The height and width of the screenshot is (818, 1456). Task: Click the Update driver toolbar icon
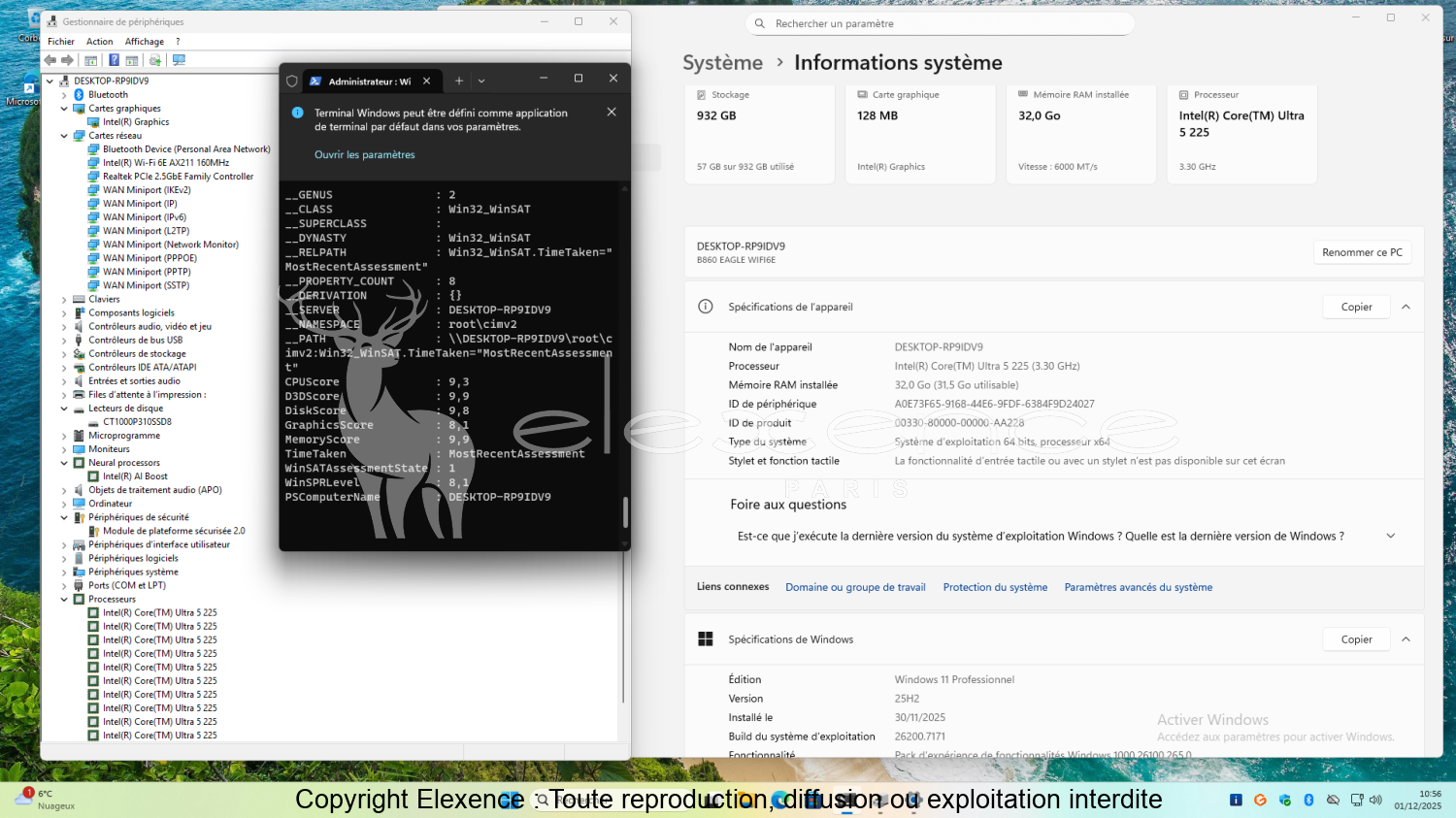click(154, 60)
